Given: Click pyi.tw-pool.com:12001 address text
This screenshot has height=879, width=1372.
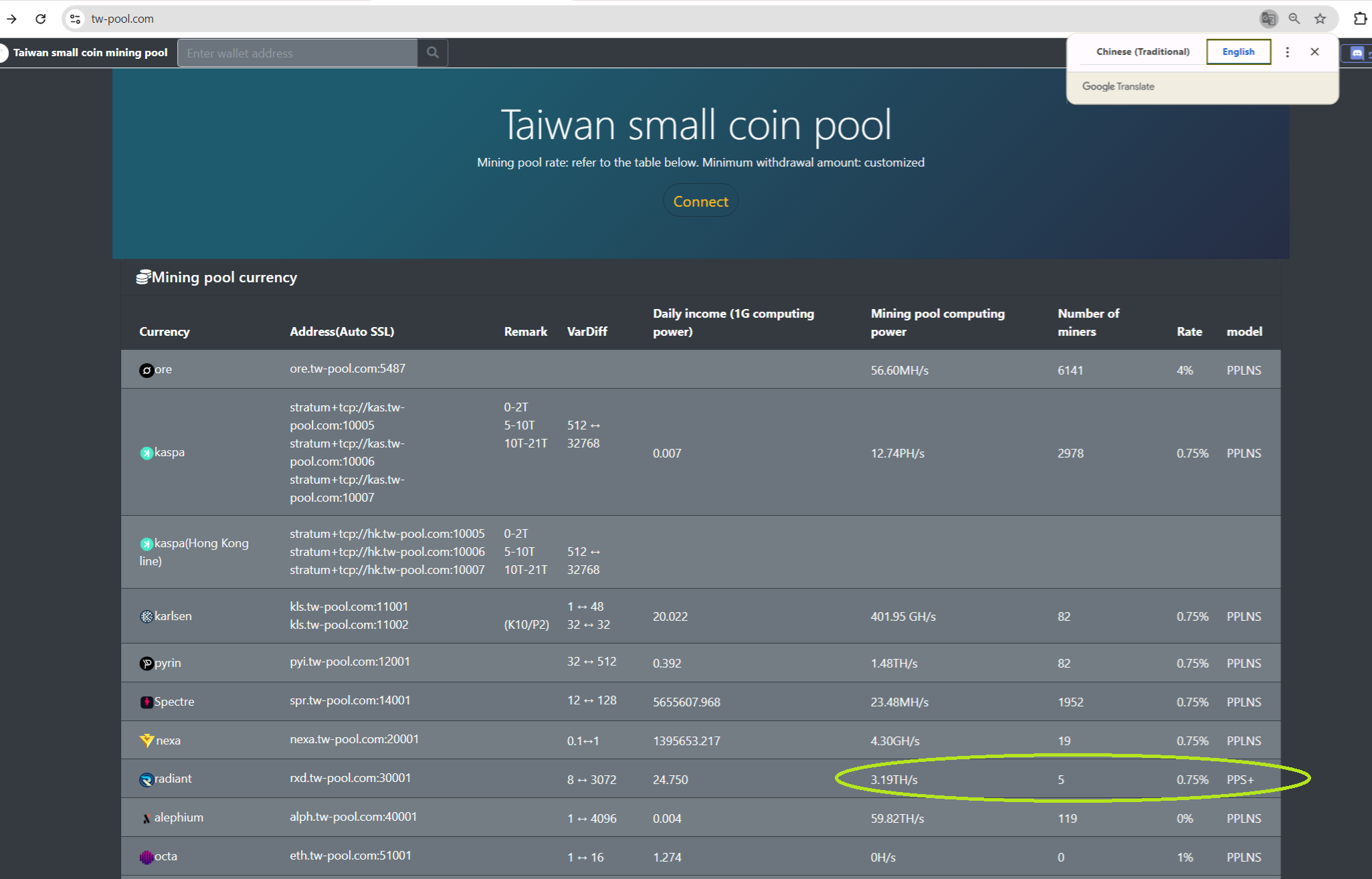Looking at the screenshot, I should [x=350, y=662].
